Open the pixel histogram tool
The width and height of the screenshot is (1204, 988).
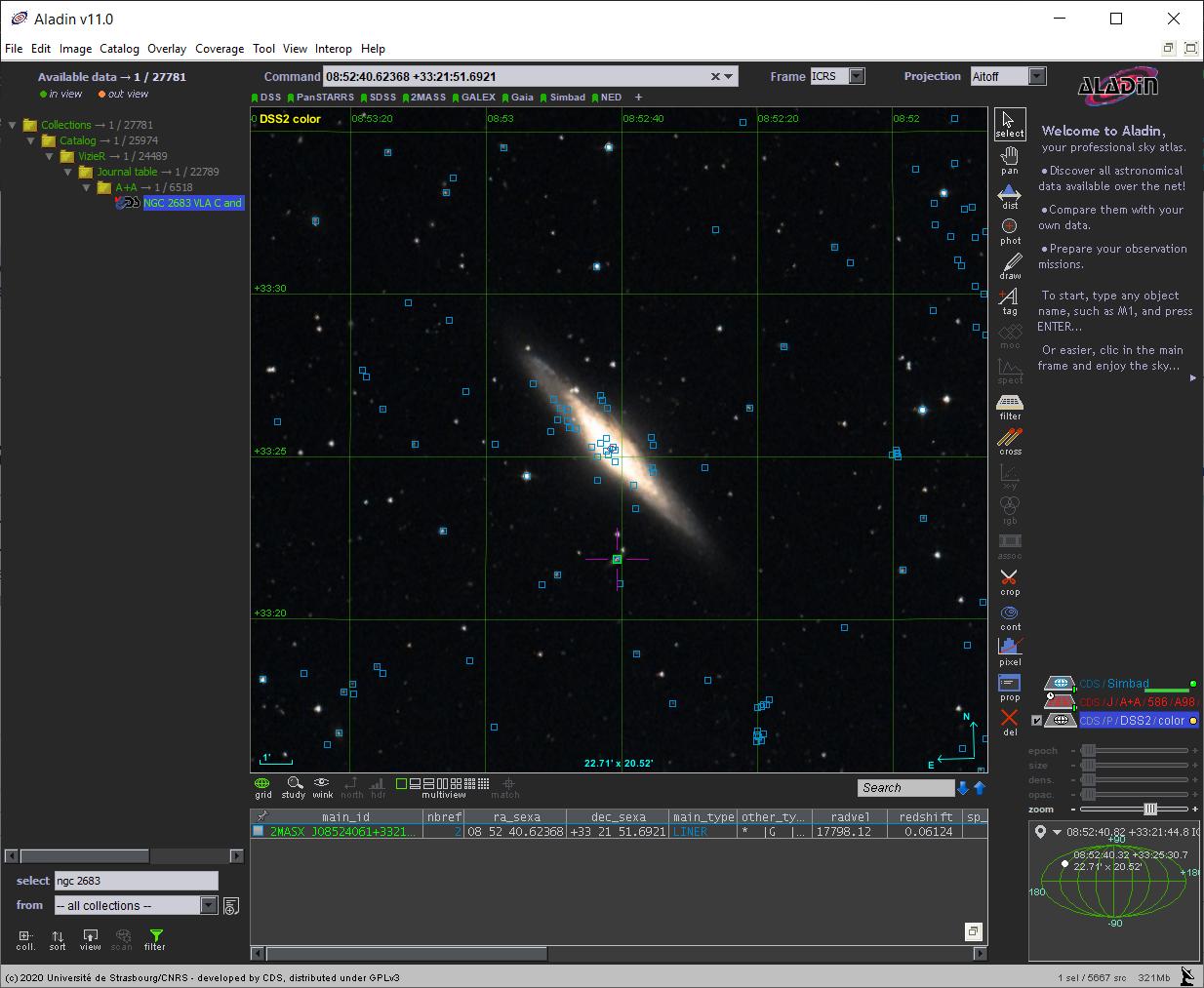point(1010,652)
